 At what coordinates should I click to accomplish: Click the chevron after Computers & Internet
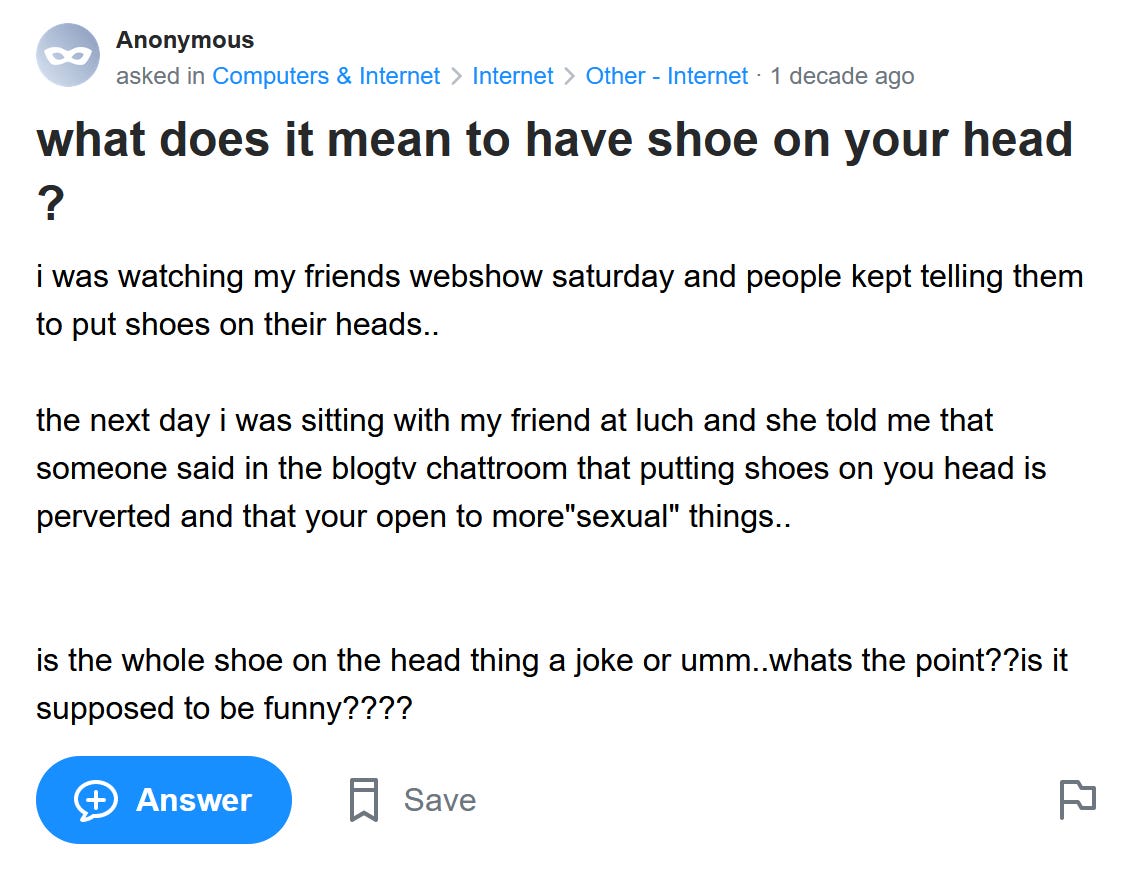[456, 76]
